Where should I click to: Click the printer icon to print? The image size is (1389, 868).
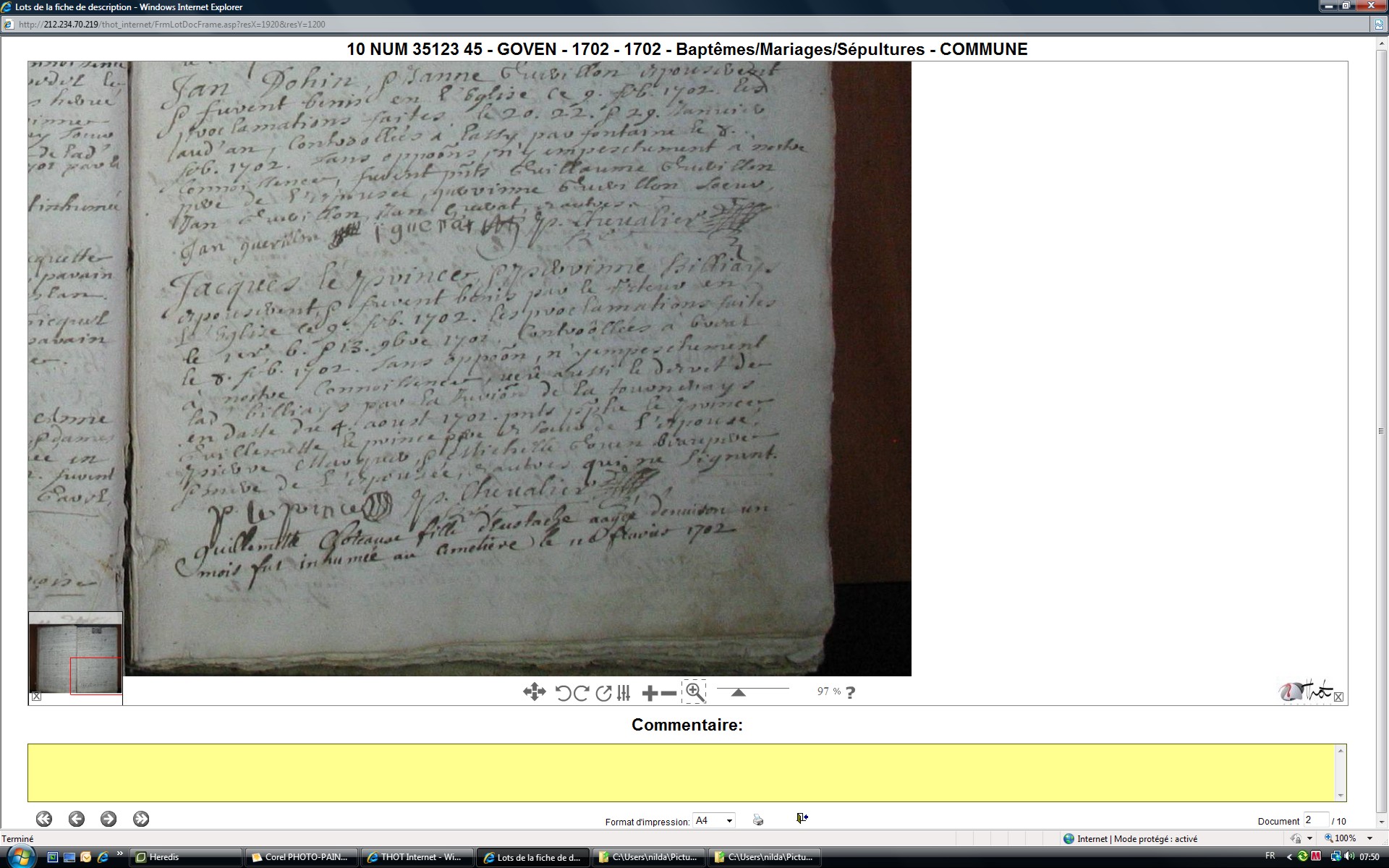(757, 820)
